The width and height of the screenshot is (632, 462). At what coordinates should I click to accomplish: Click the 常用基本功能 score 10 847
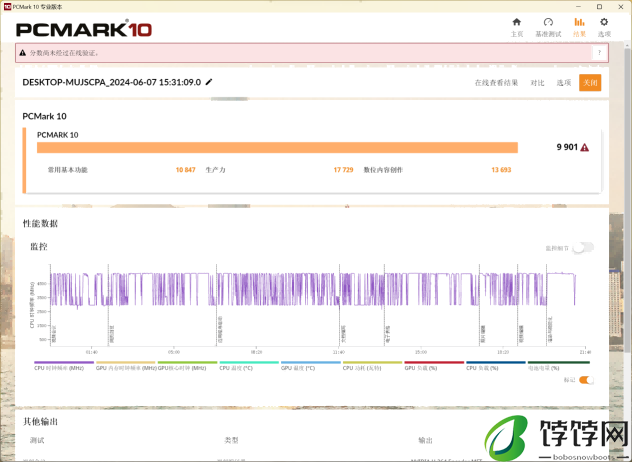pos(185,170)
